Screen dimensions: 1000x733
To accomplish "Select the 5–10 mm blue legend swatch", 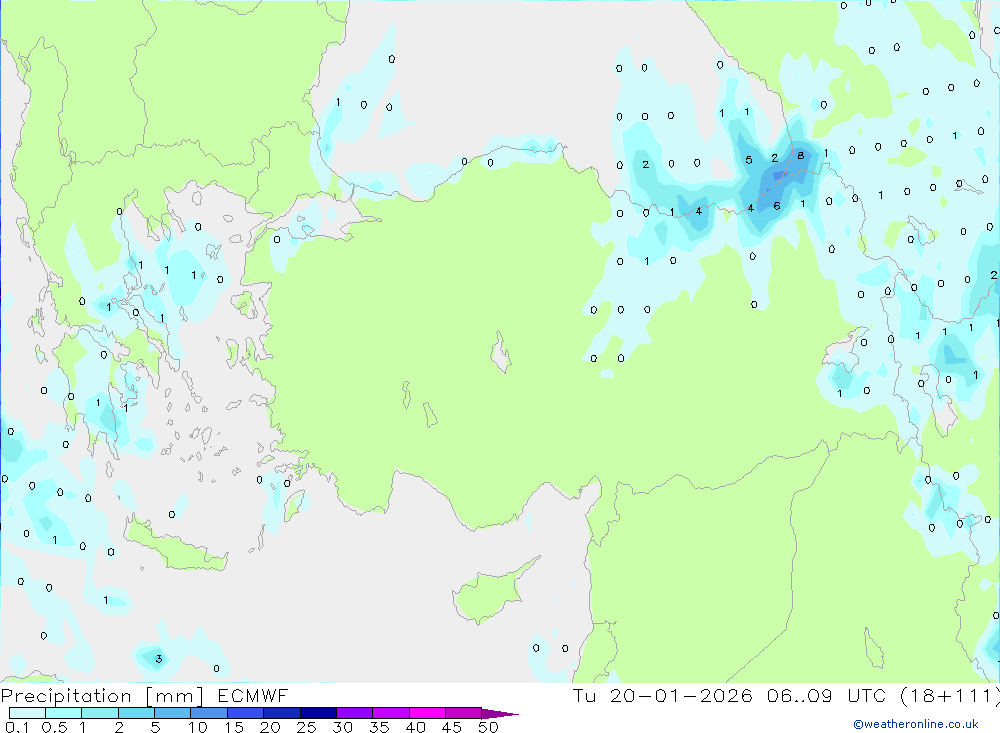I will click(x=172, y=713).
